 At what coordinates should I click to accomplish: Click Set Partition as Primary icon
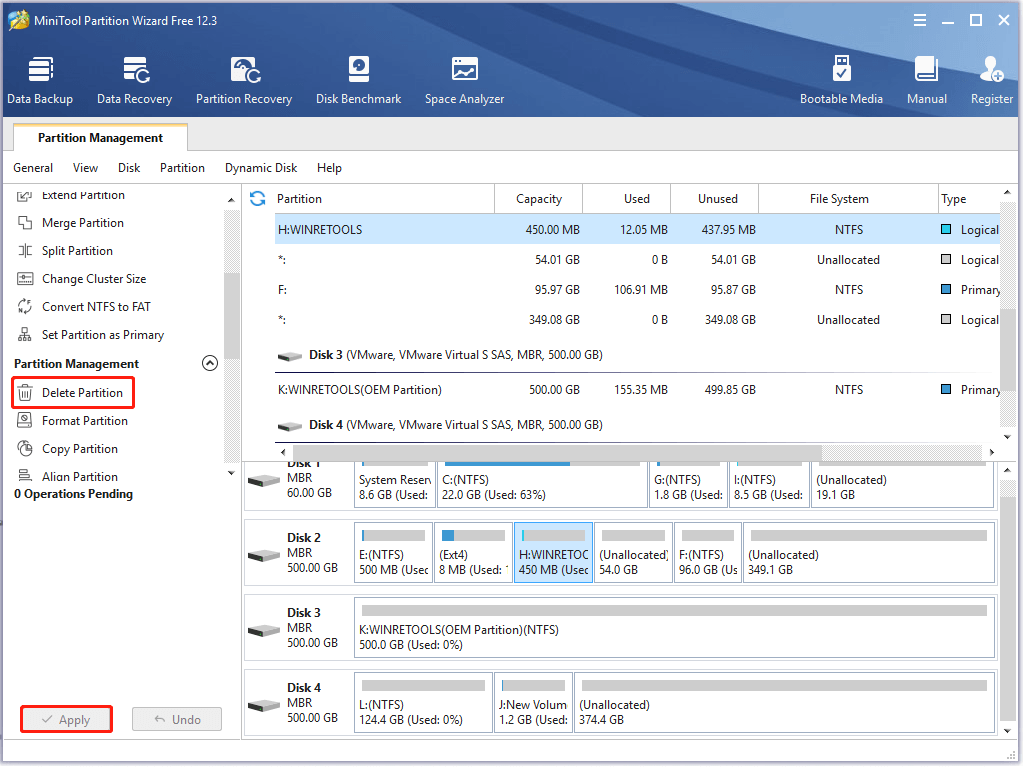click(x=25, y=335)
